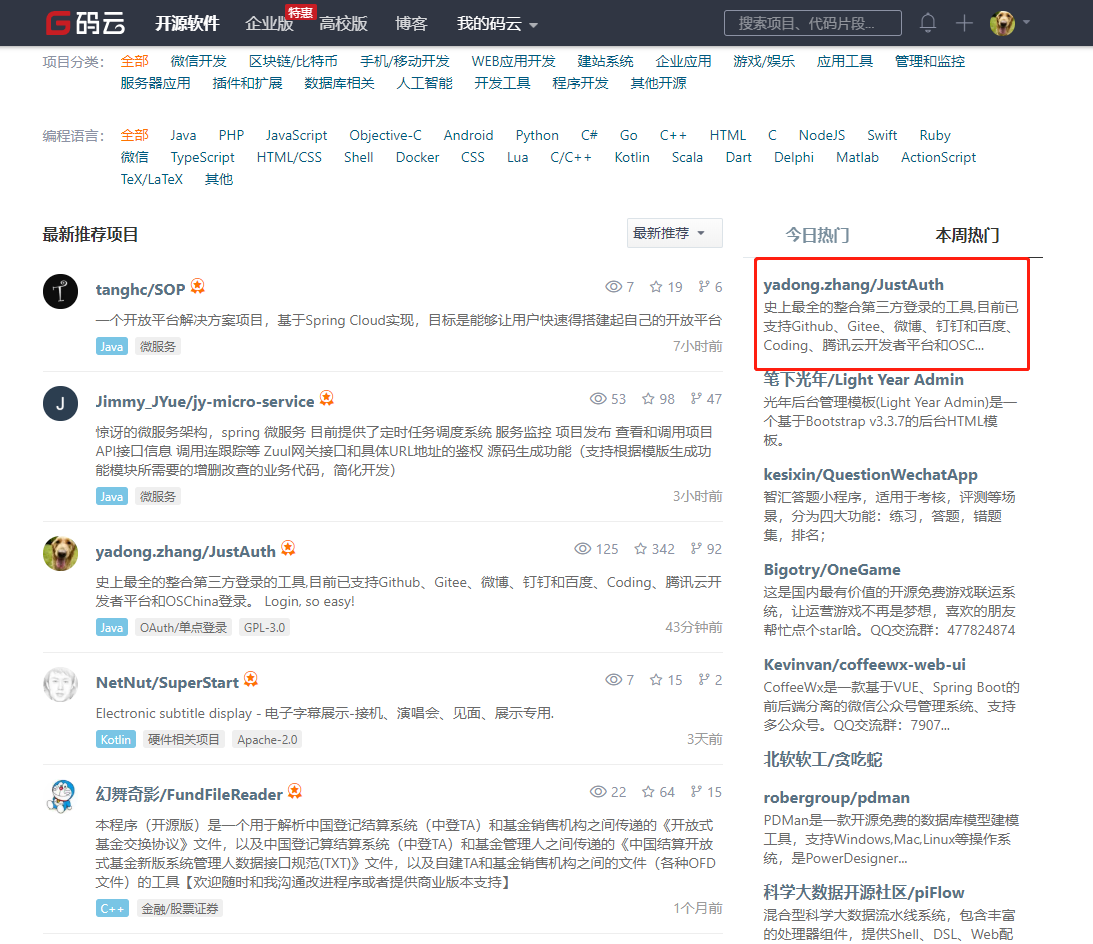This screenshot has width=1093, height=944.
Task: Click the watch eye icon showing 125
Action: [x=583, y=549]
